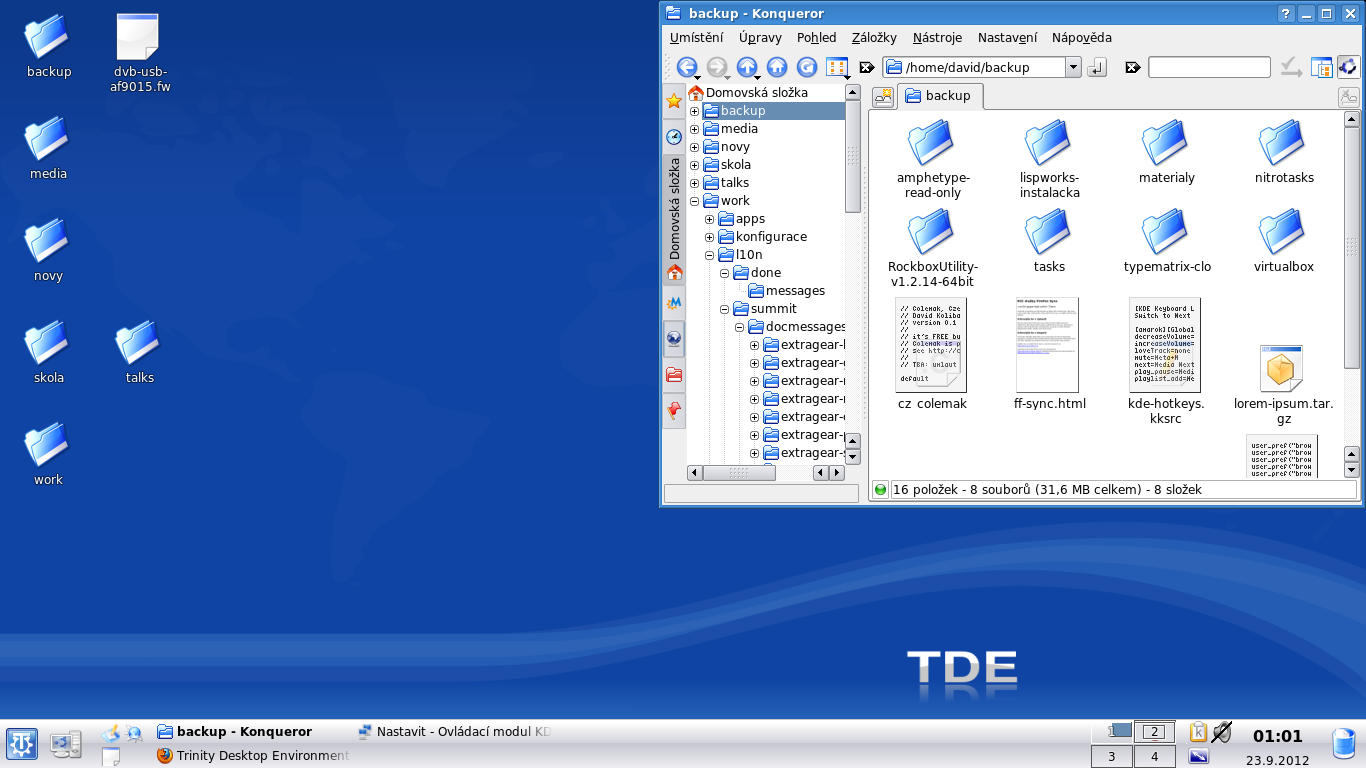Switch to the Domovská složka sidebar tab
Screen dimensions: 1366x768
coord(674,219)
